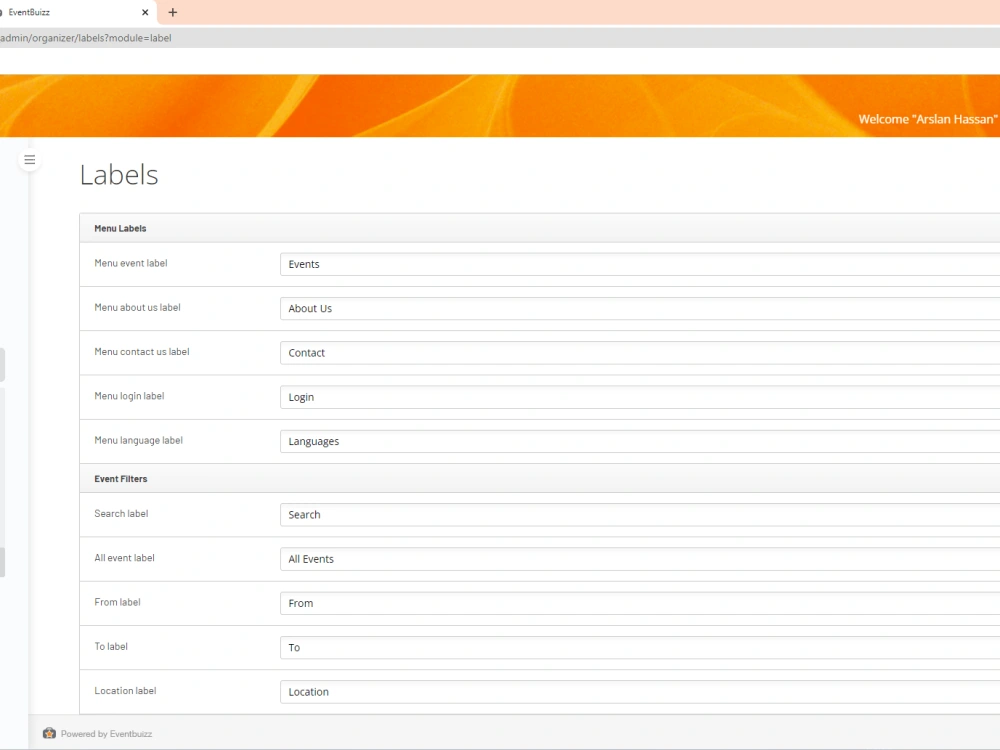Open the sidebar navigation hamburger menu
This screenshot has width=1000, height=750.
30,159
